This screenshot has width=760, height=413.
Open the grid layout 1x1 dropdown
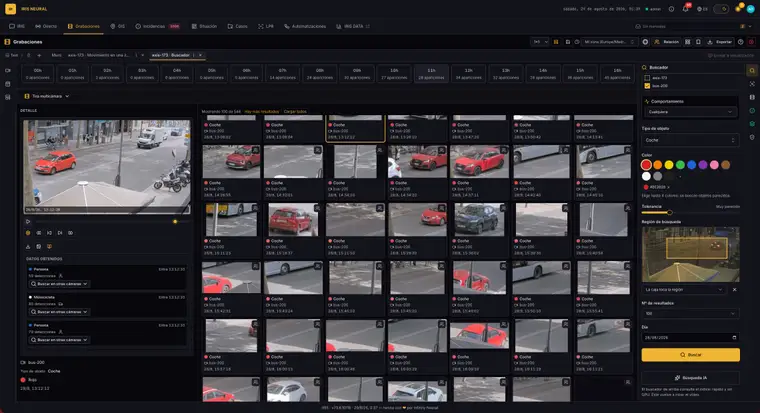[539, 42]
